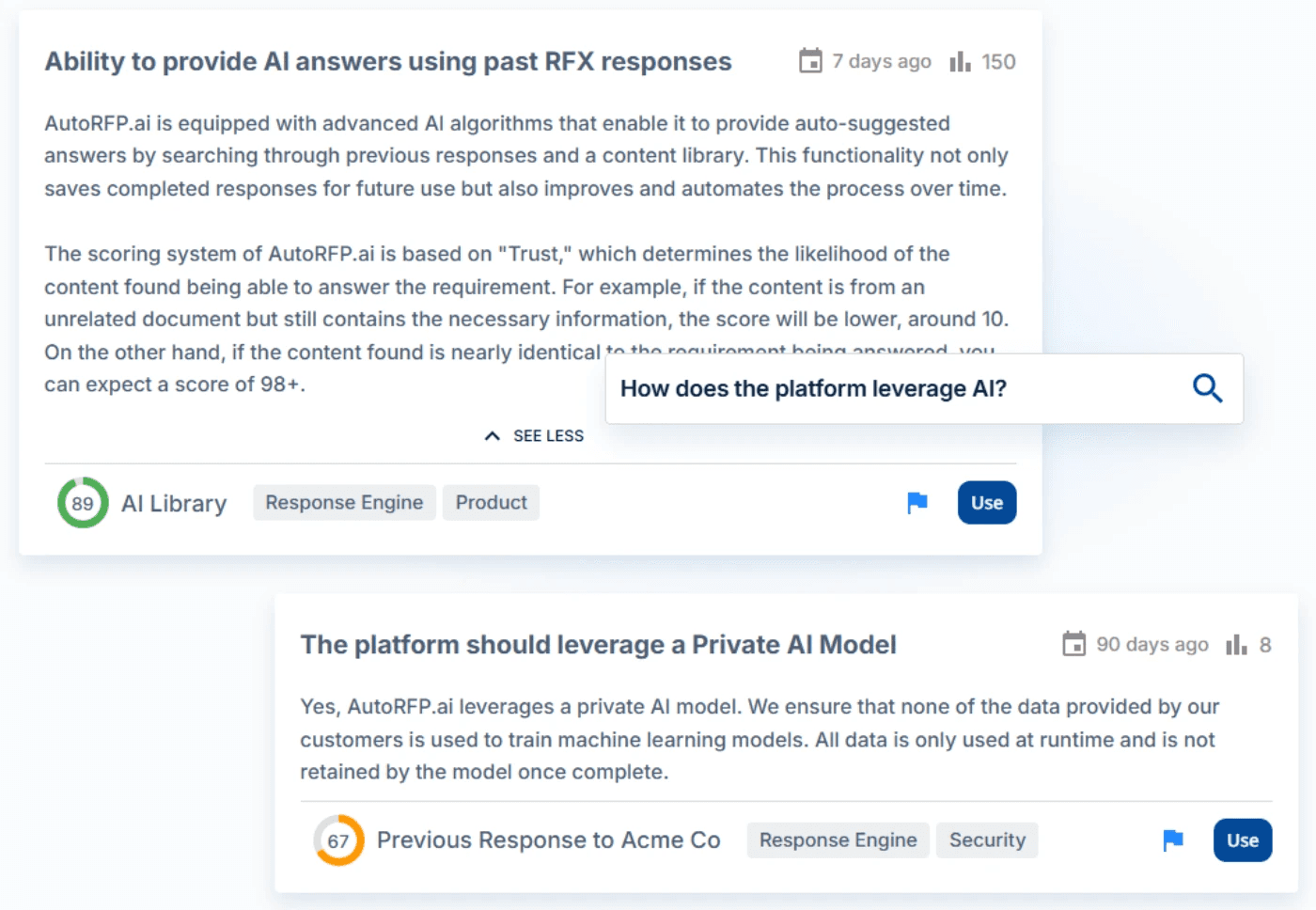Screen dimensions: 1316x910
Task: Open the Response Engine category on the second card
Action: pos(837,839)
